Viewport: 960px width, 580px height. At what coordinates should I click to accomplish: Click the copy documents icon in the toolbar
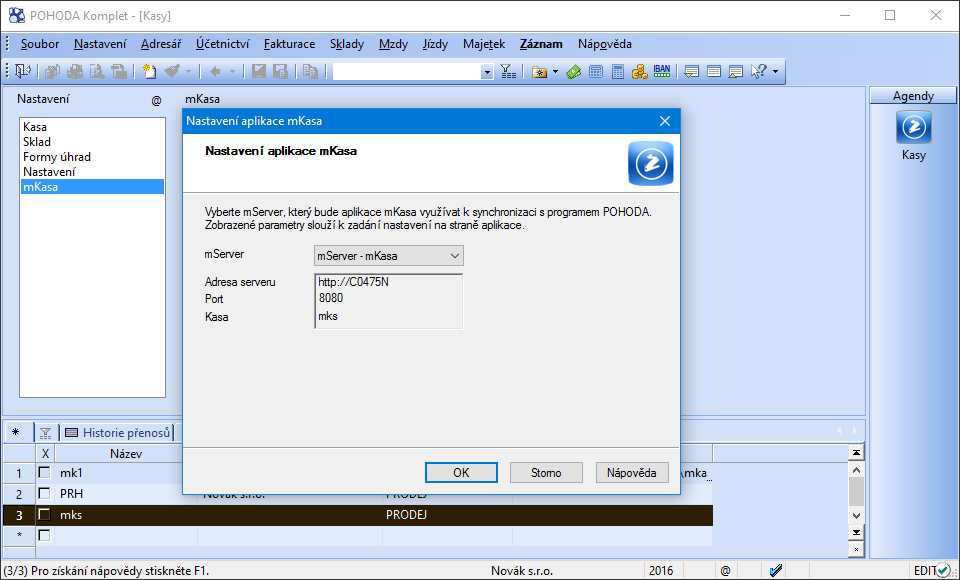coord(310,72)
